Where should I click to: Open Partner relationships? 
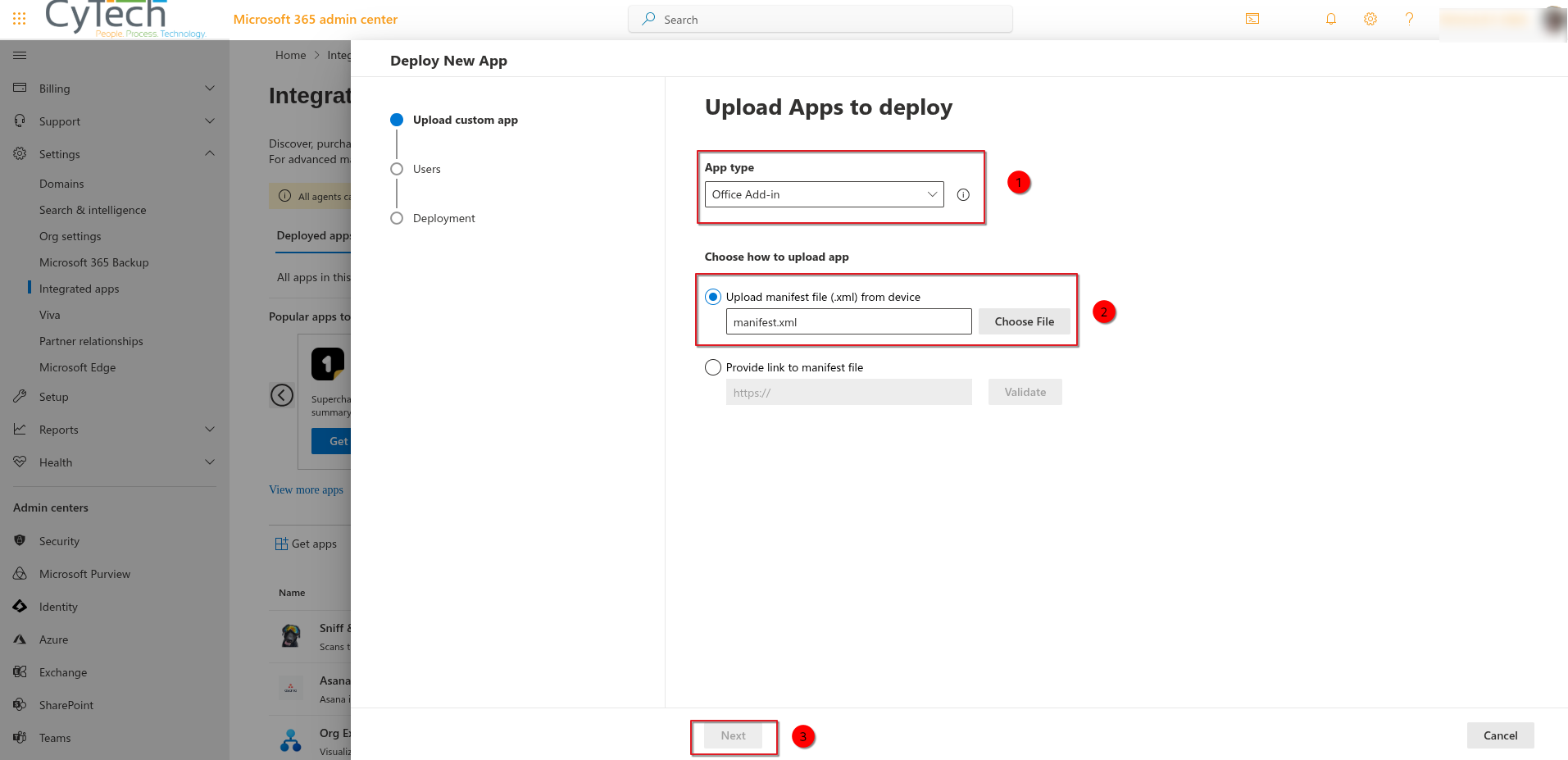[91, 341]
